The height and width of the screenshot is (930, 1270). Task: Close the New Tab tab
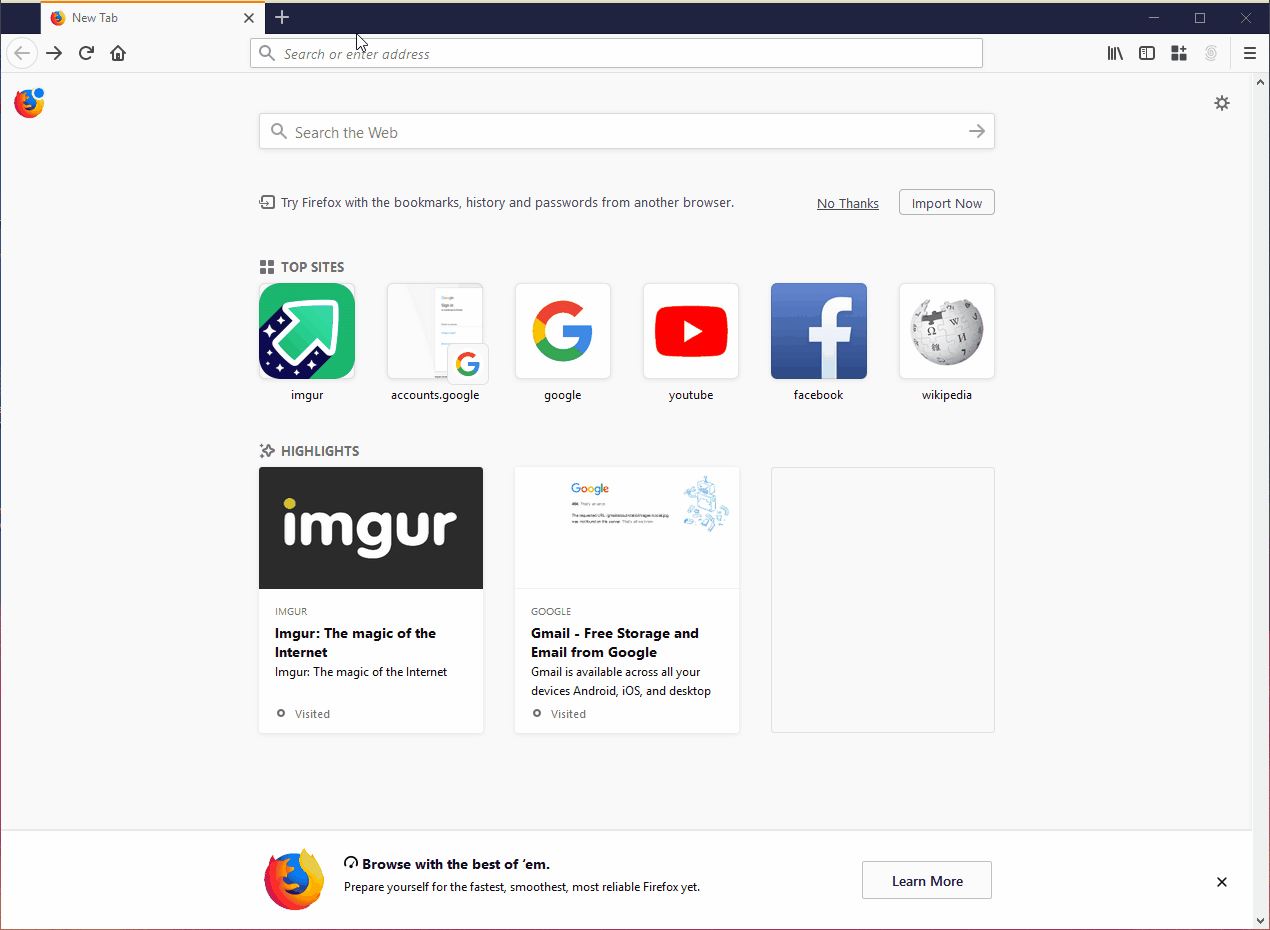(249, 18)
